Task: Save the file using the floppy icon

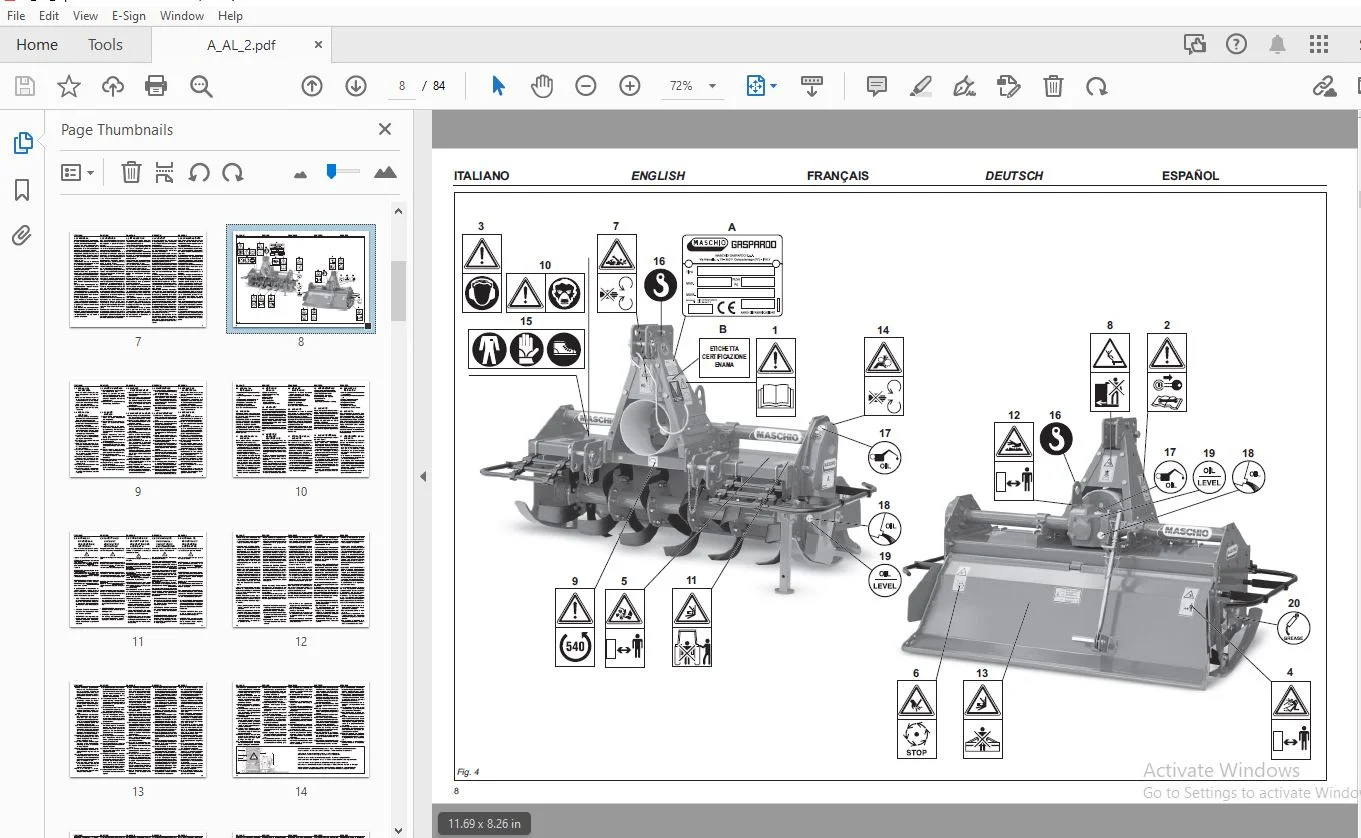Action: point(24,87)
